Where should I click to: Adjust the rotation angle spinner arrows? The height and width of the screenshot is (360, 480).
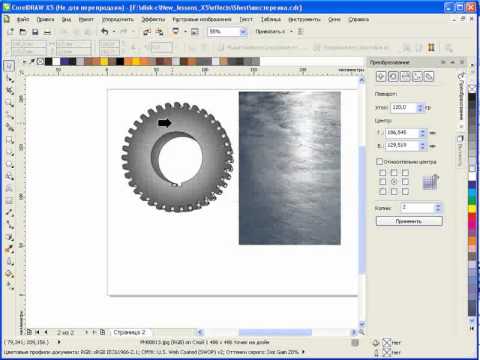(x=420, y=108)
